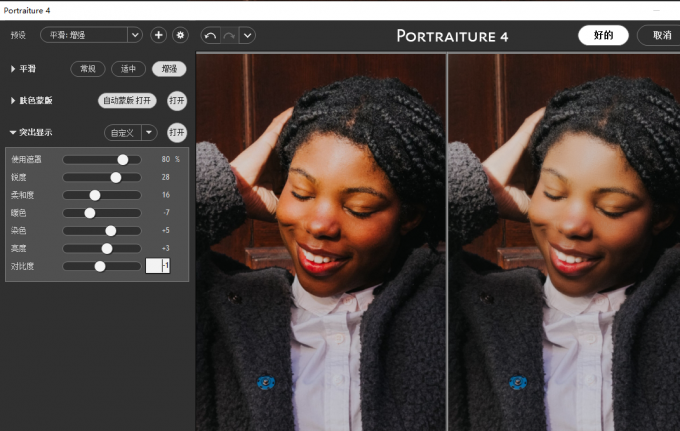Click the add preset plus icon
680x431 pixels.
pos(158,35)
